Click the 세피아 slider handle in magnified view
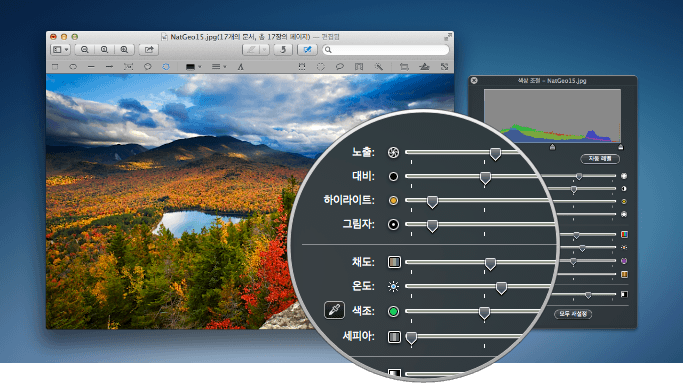Image resolution: width=683 pixels, height=384 pixels. coord(411,338)
